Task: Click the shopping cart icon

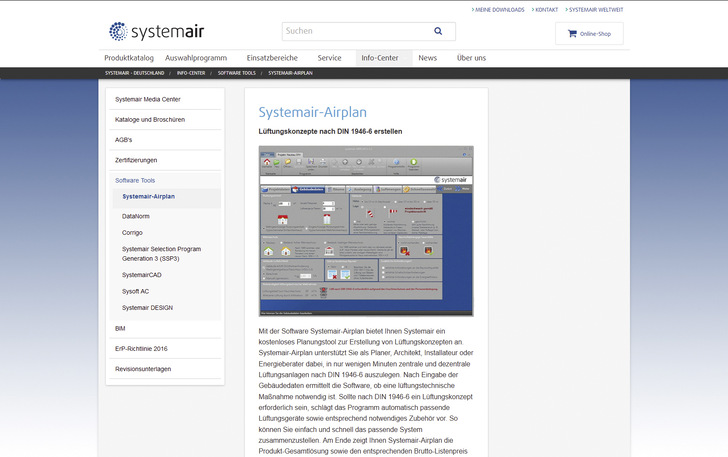Action: click(x=572, y=33)
